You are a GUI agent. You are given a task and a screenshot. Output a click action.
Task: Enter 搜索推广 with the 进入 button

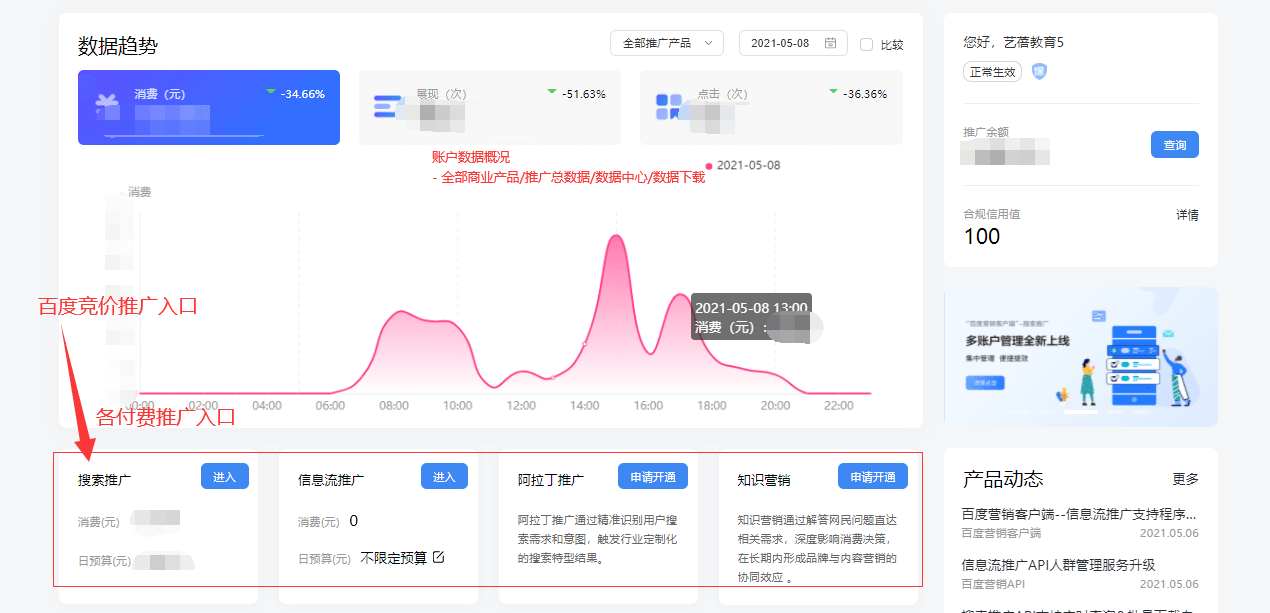(225, 477)
